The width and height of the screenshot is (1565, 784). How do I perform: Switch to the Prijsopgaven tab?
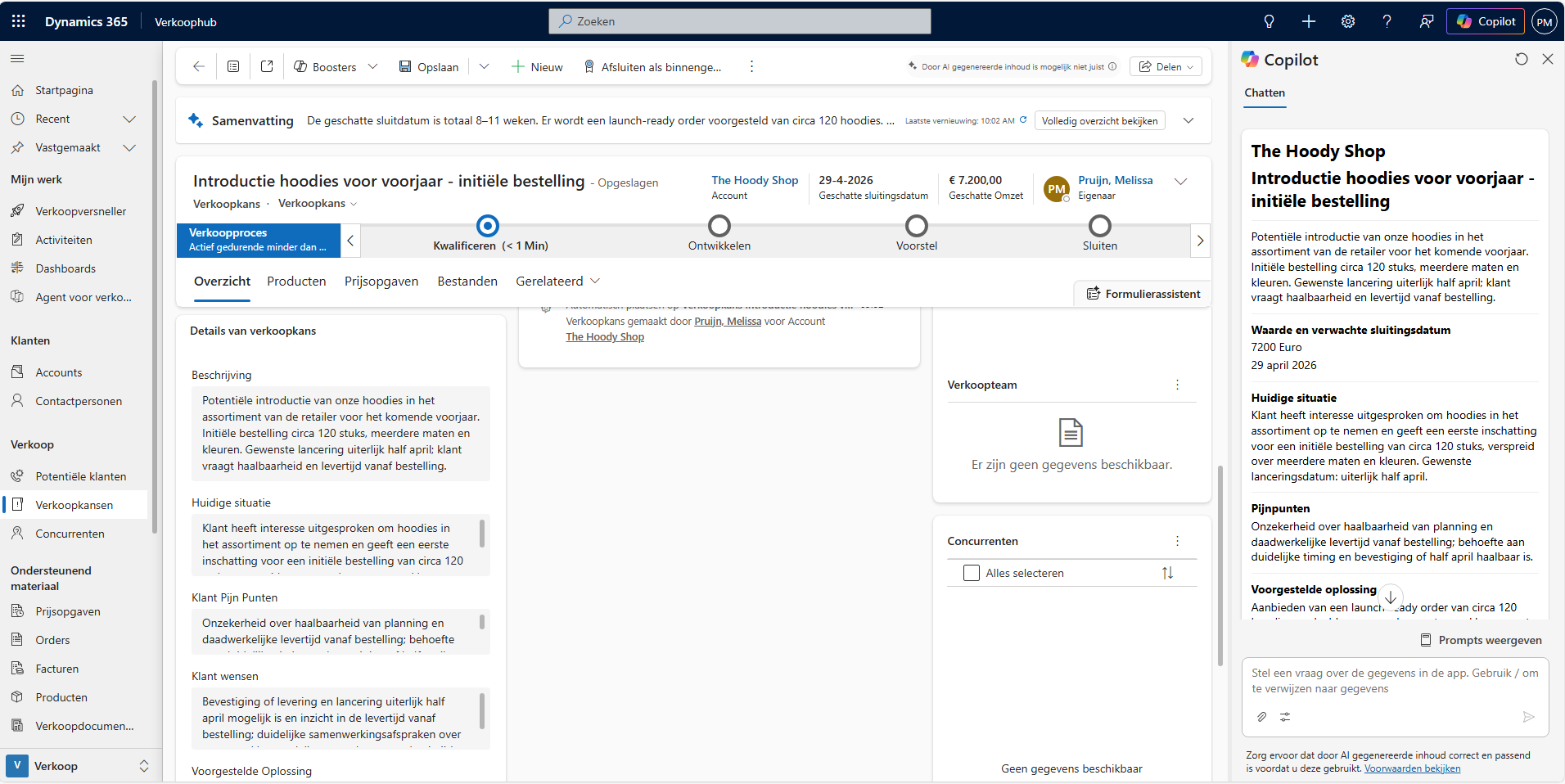click(x=381, y=282)
